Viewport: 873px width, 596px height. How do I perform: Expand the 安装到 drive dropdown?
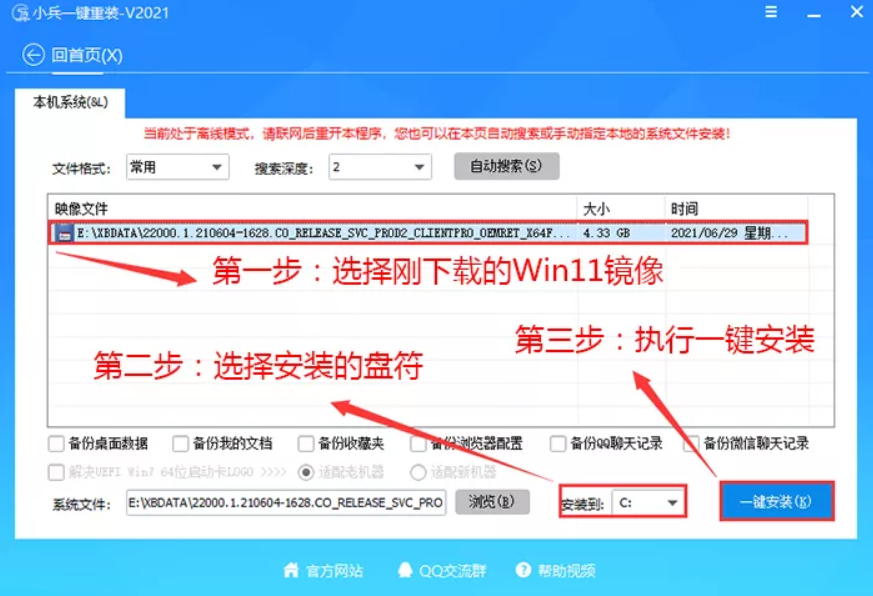pos(648,502)
